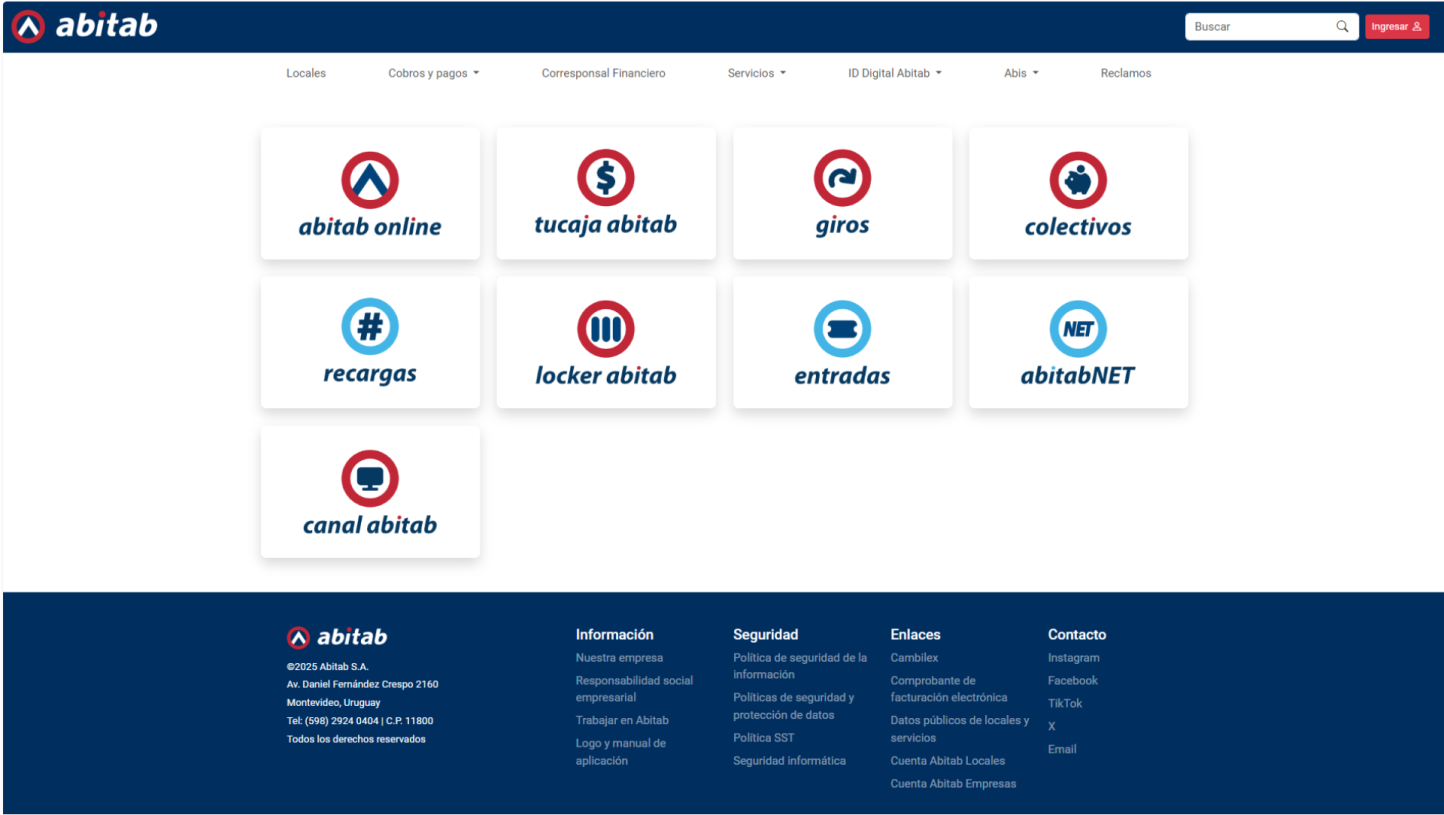1444x815 pixels.
Task: Focus the Buscar search field
Action: pyautogui.click(x=1260, y=27)
